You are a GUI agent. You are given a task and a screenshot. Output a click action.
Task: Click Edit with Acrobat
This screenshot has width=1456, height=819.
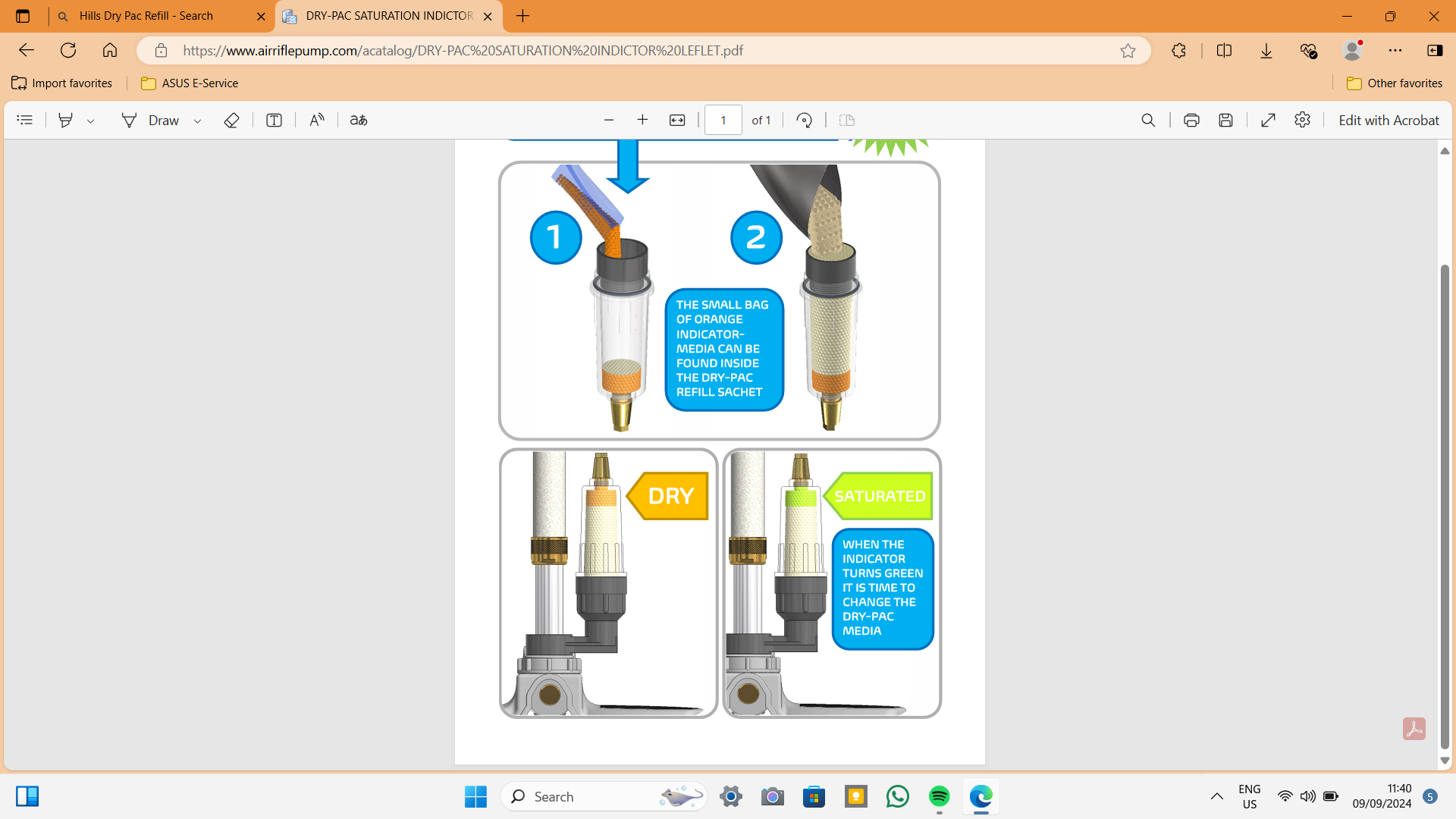pyautogui.click(x=1389, y=120)
